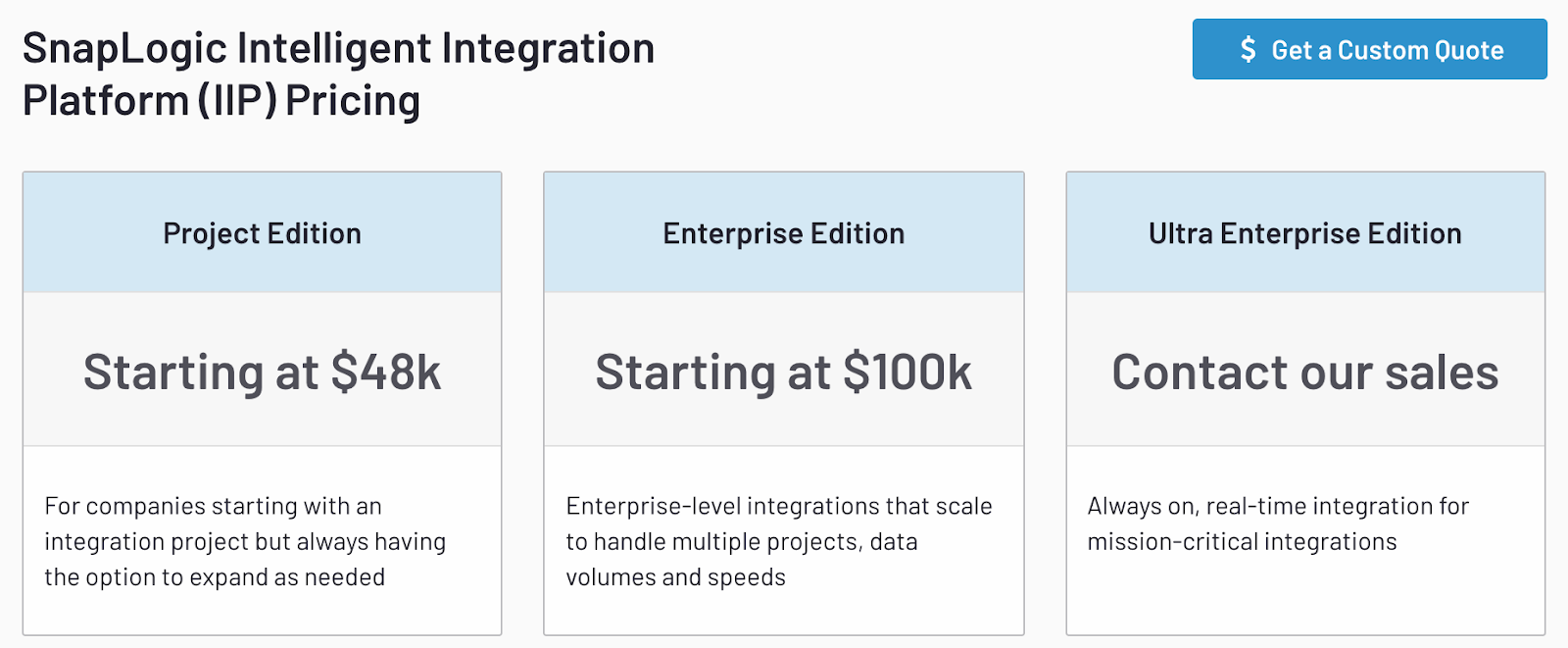
Task: Click the Contact our sales text
Action: pyautogui.click(x=1305, y=373)
